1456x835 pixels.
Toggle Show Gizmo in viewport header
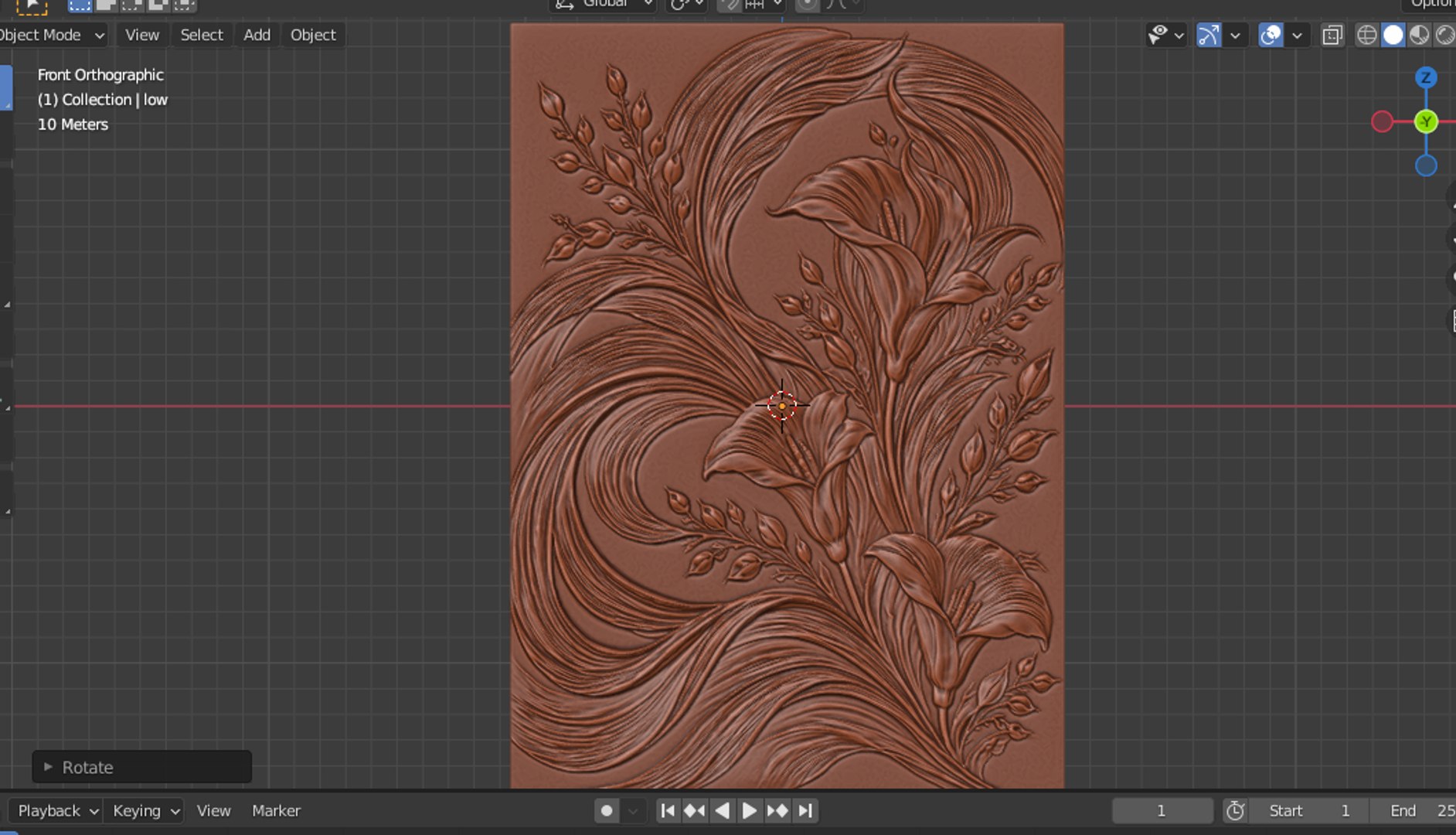coord(1209,35)
